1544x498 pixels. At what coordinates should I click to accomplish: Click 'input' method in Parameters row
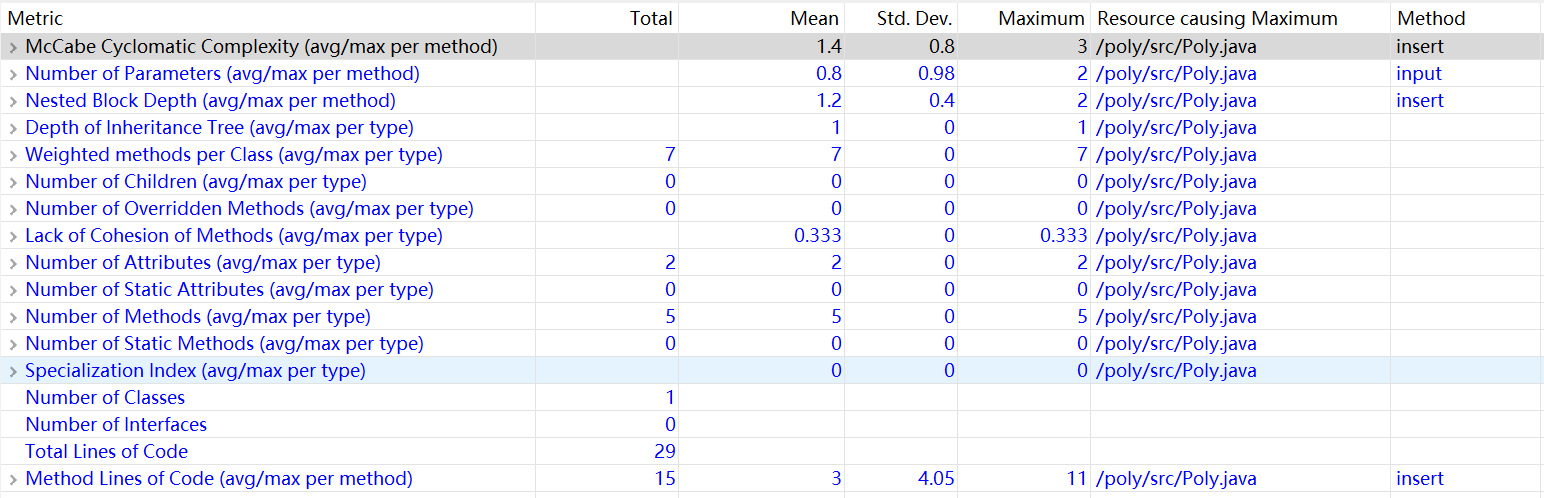point(1419,74)
